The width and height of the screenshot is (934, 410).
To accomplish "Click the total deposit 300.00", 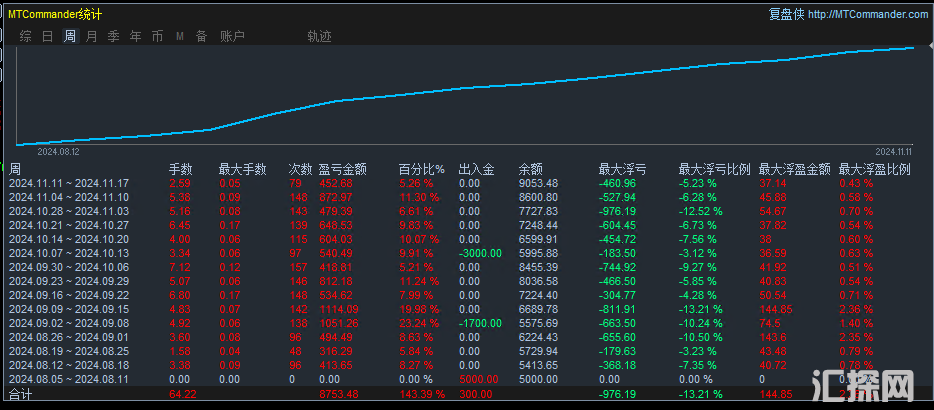I will point(476,394).
